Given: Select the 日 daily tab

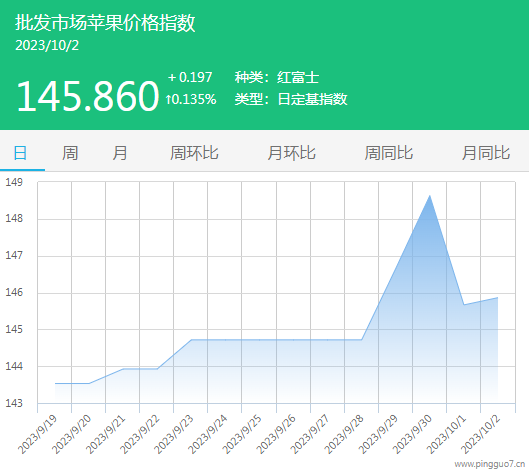Looking at the screenshot, I should [20, 153].
